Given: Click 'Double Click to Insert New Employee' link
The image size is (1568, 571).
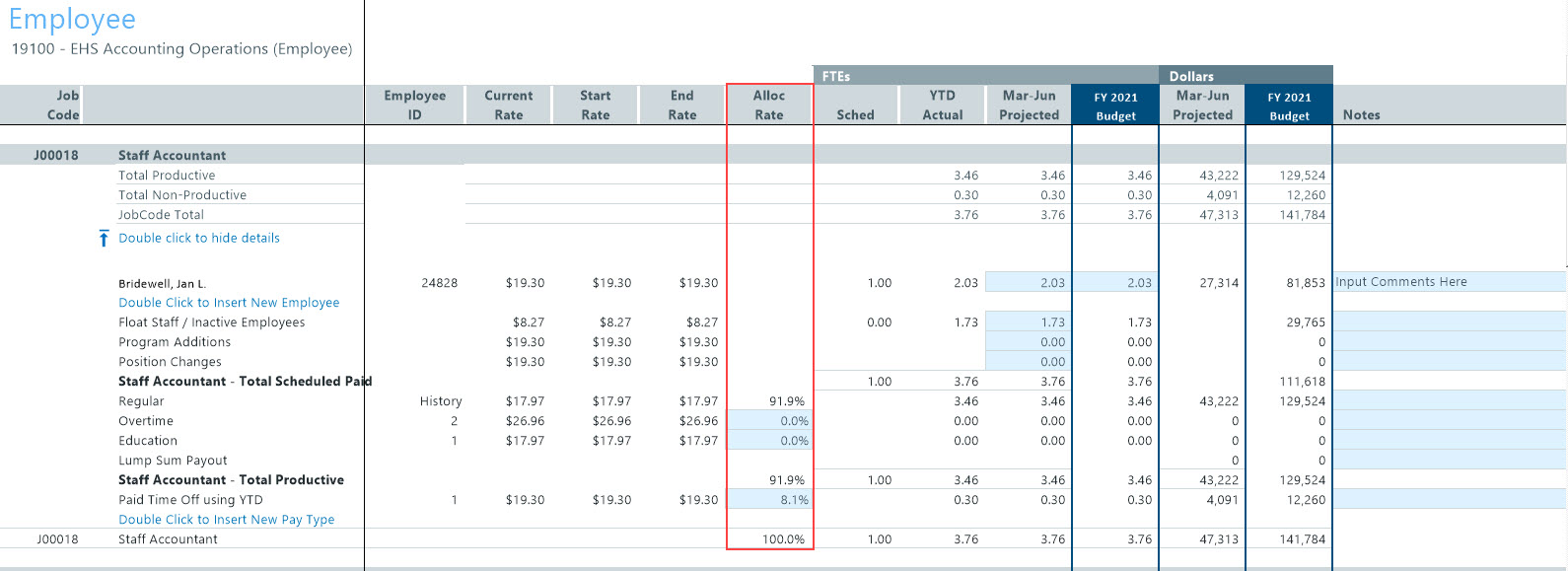Looking at the screenshot, I should (x=229, y=303).
